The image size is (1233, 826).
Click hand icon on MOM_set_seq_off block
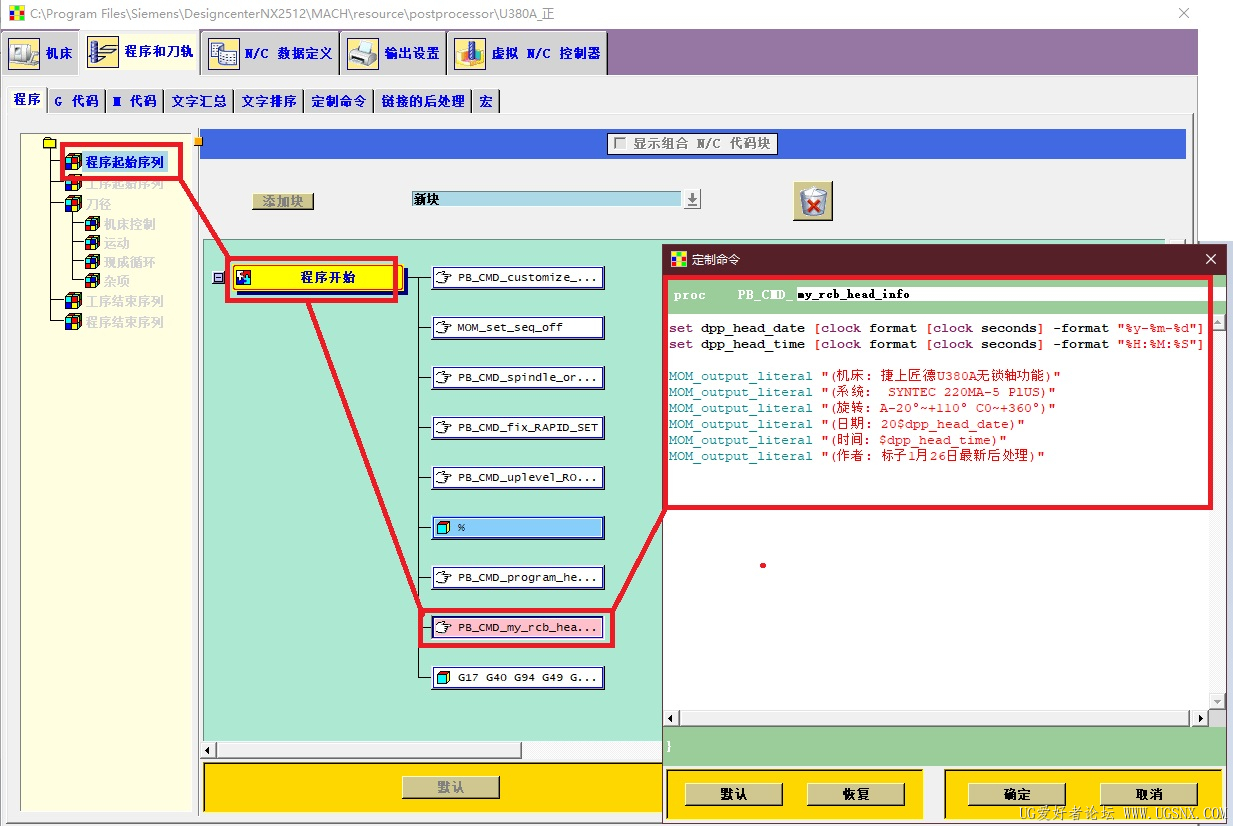[x=443, y=327]
